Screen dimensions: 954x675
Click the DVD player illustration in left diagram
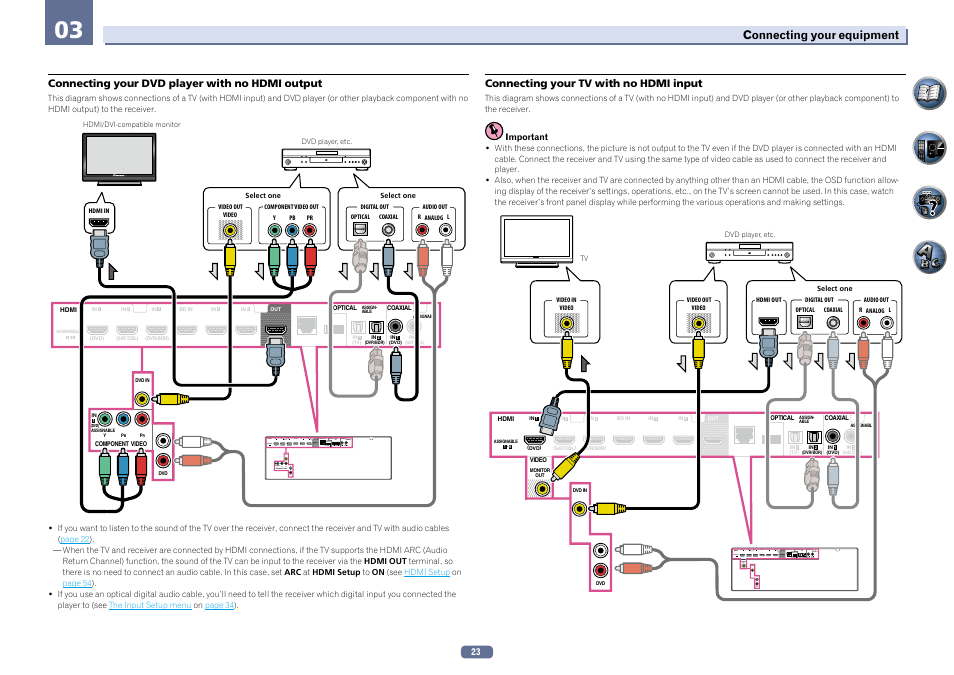[x=327, y=159]
